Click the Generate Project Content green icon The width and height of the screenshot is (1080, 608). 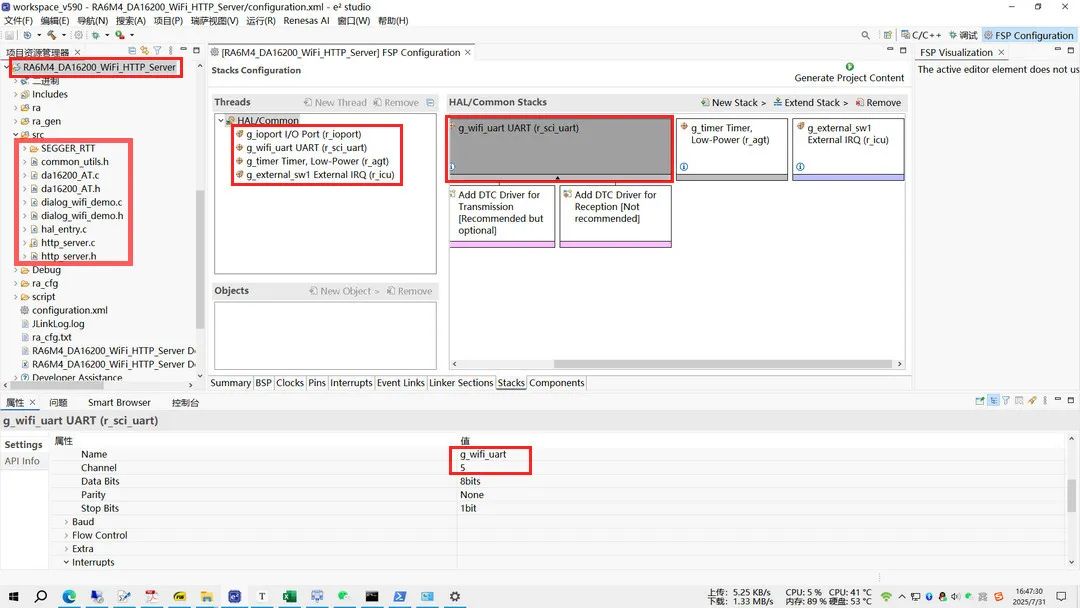pyautogui.click(x=849, y=67)
